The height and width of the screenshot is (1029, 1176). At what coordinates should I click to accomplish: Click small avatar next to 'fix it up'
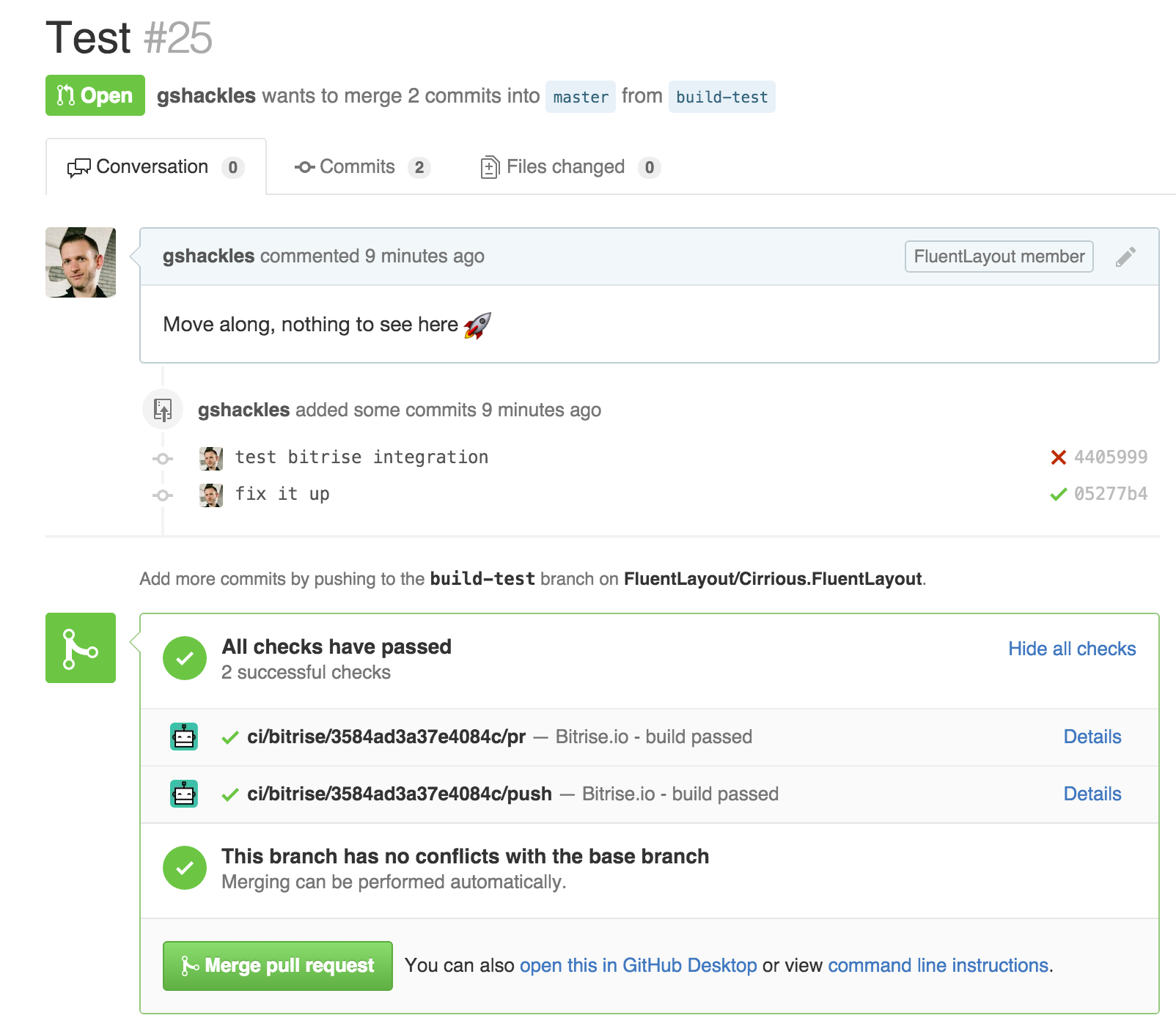coord(211,495)
